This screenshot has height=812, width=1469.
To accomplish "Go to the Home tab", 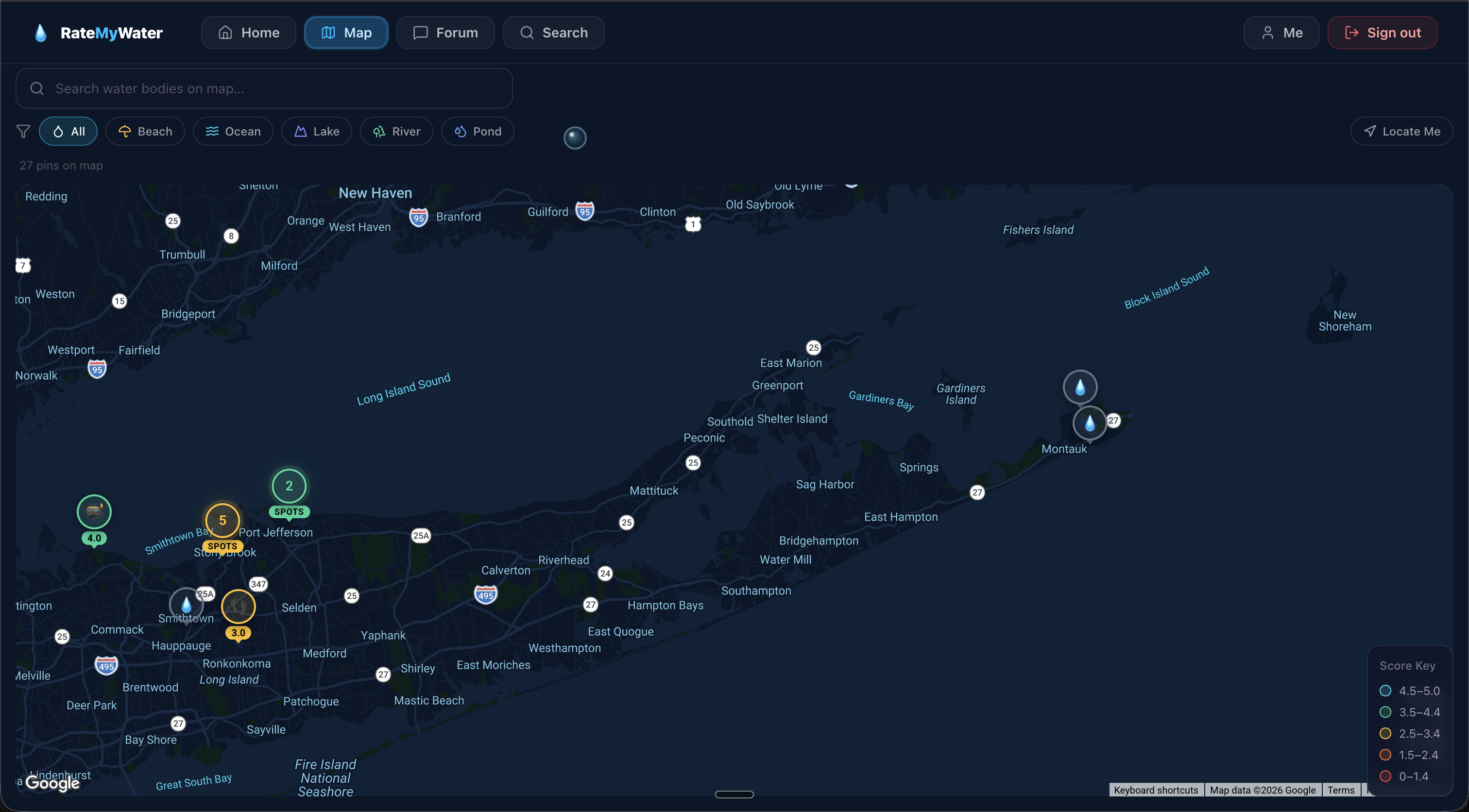I will click(x=249, y=33).
